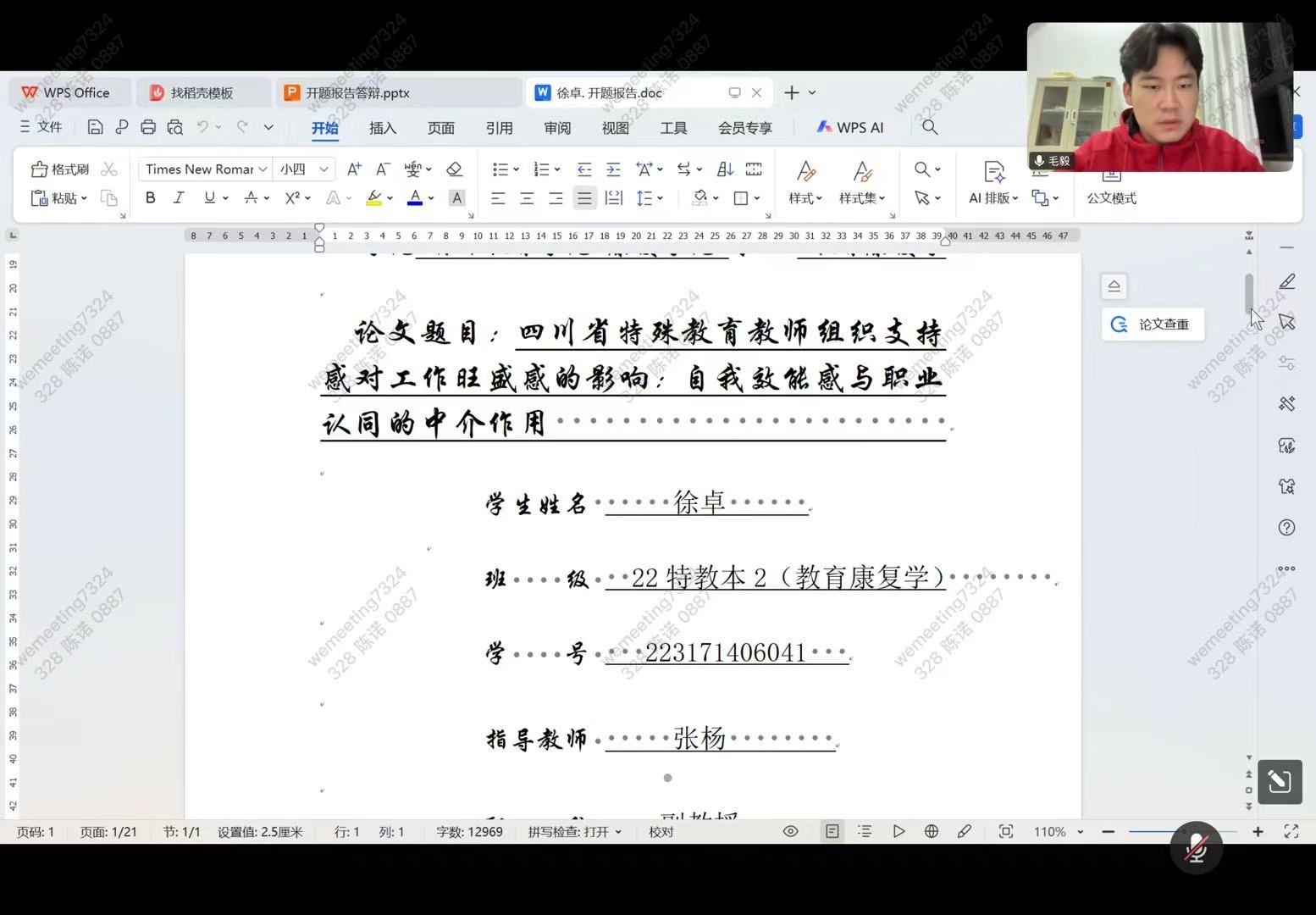Select justify text alignment
Screen dimensions: 1316x915
pos(584,198)
